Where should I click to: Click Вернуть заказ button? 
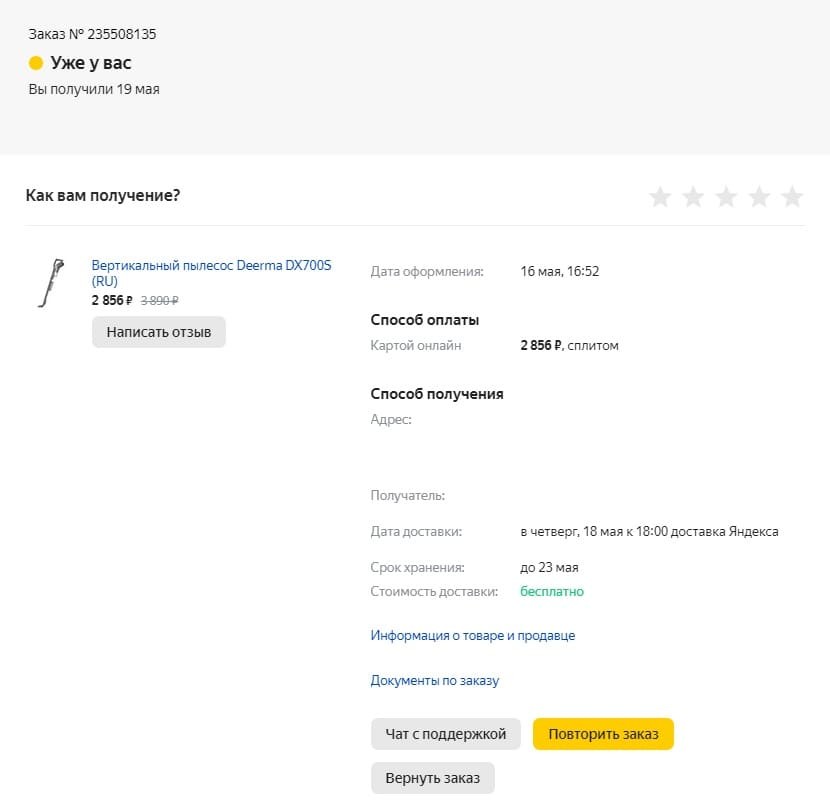[432, 778]
